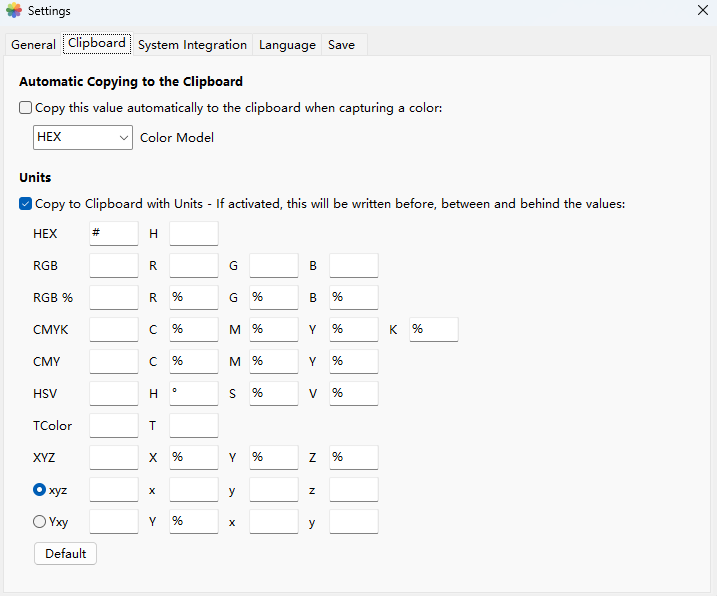Click the HSV H degree field

pyautogui.click(x=194, y=394)
